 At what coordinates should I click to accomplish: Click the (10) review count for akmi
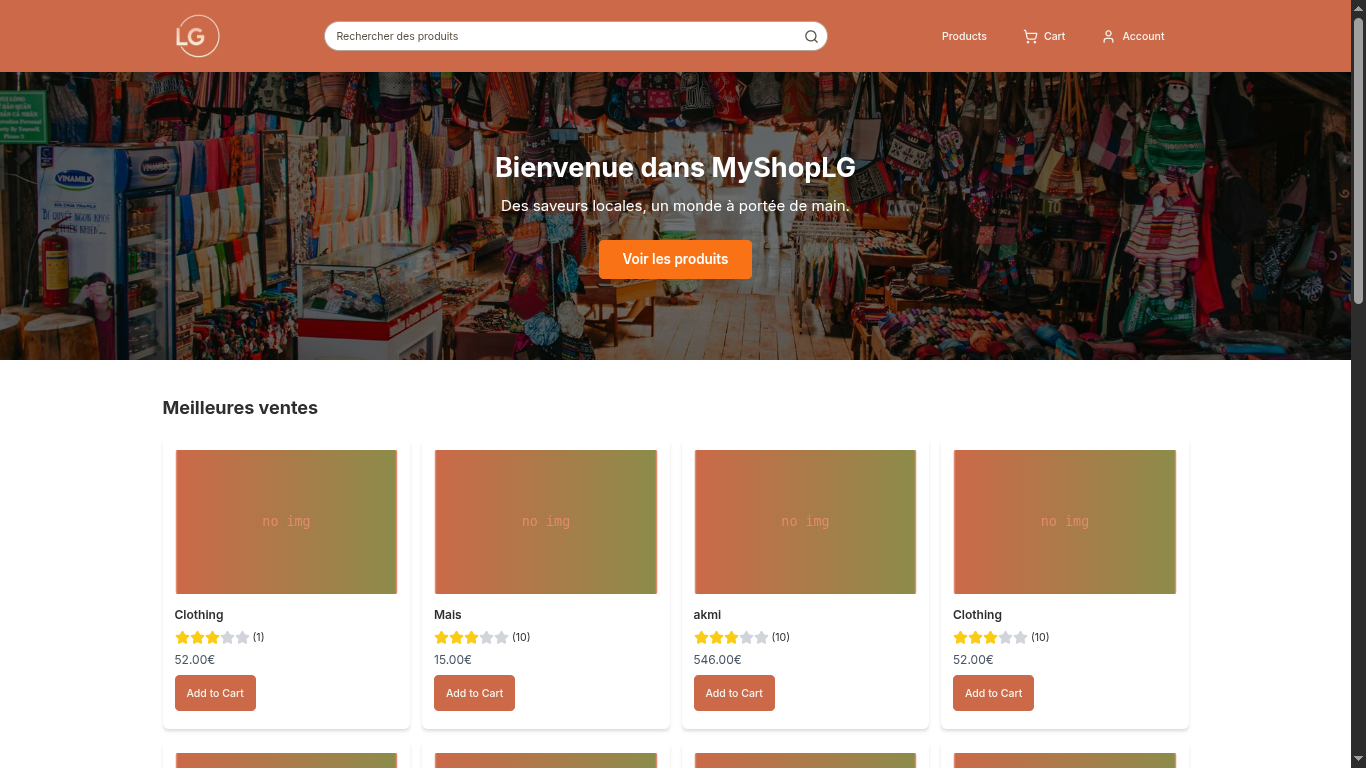(x=781, y=637)
